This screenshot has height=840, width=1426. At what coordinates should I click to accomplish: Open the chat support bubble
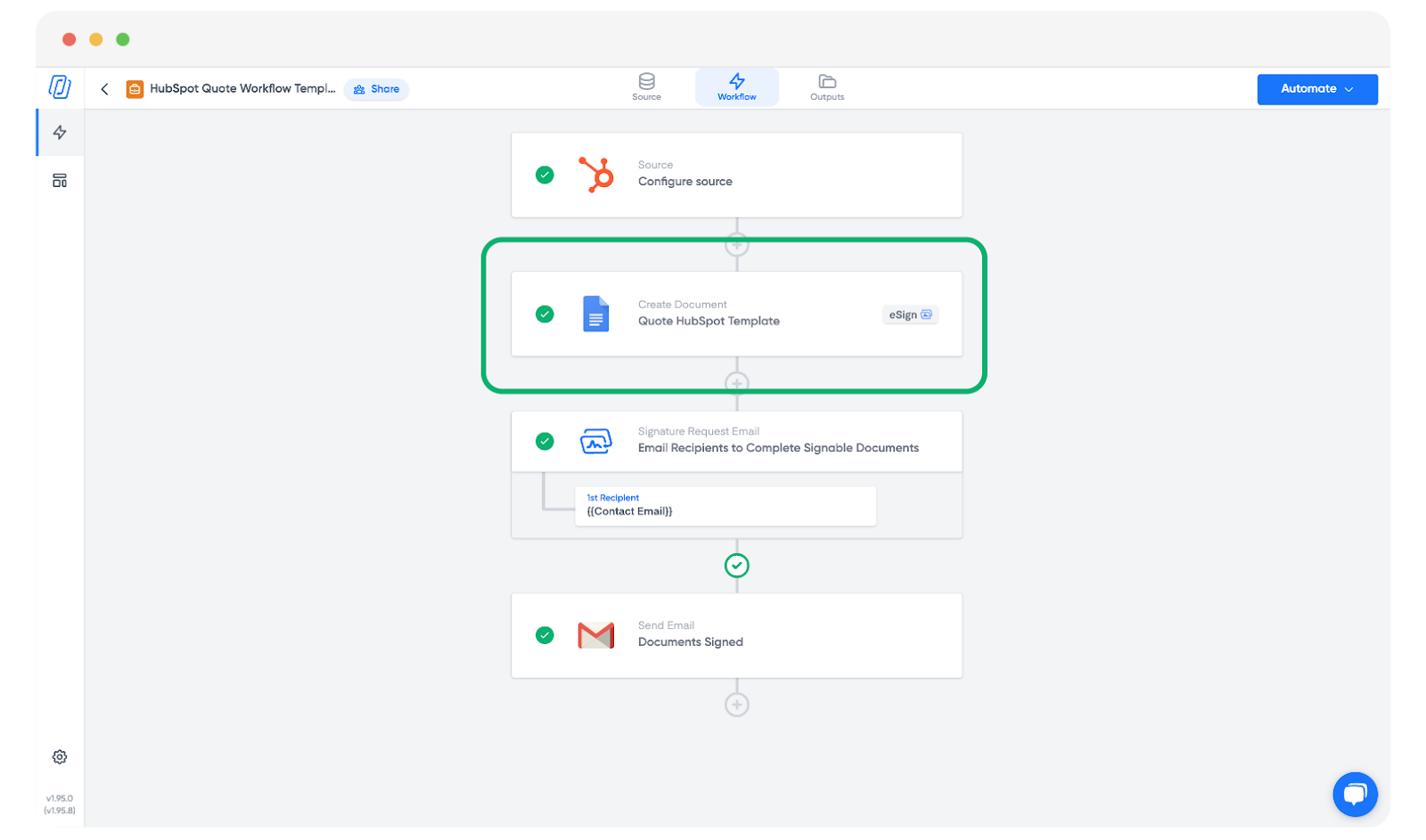pos(1355,794)
